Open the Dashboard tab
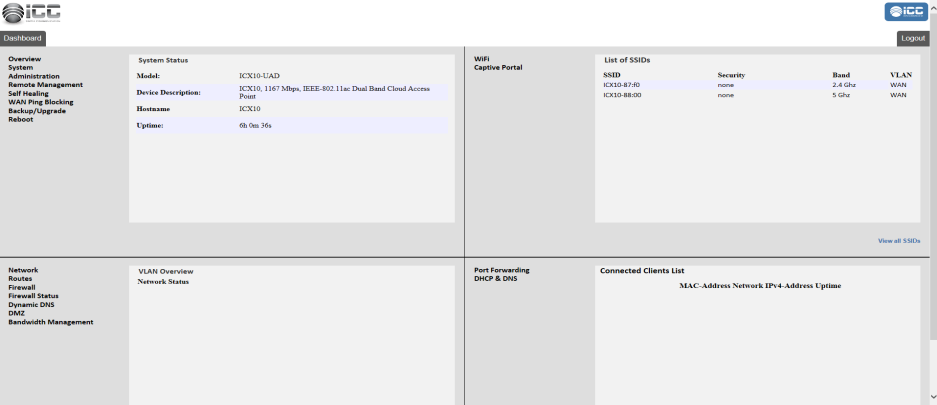937x405 pixels. point(23,38)
